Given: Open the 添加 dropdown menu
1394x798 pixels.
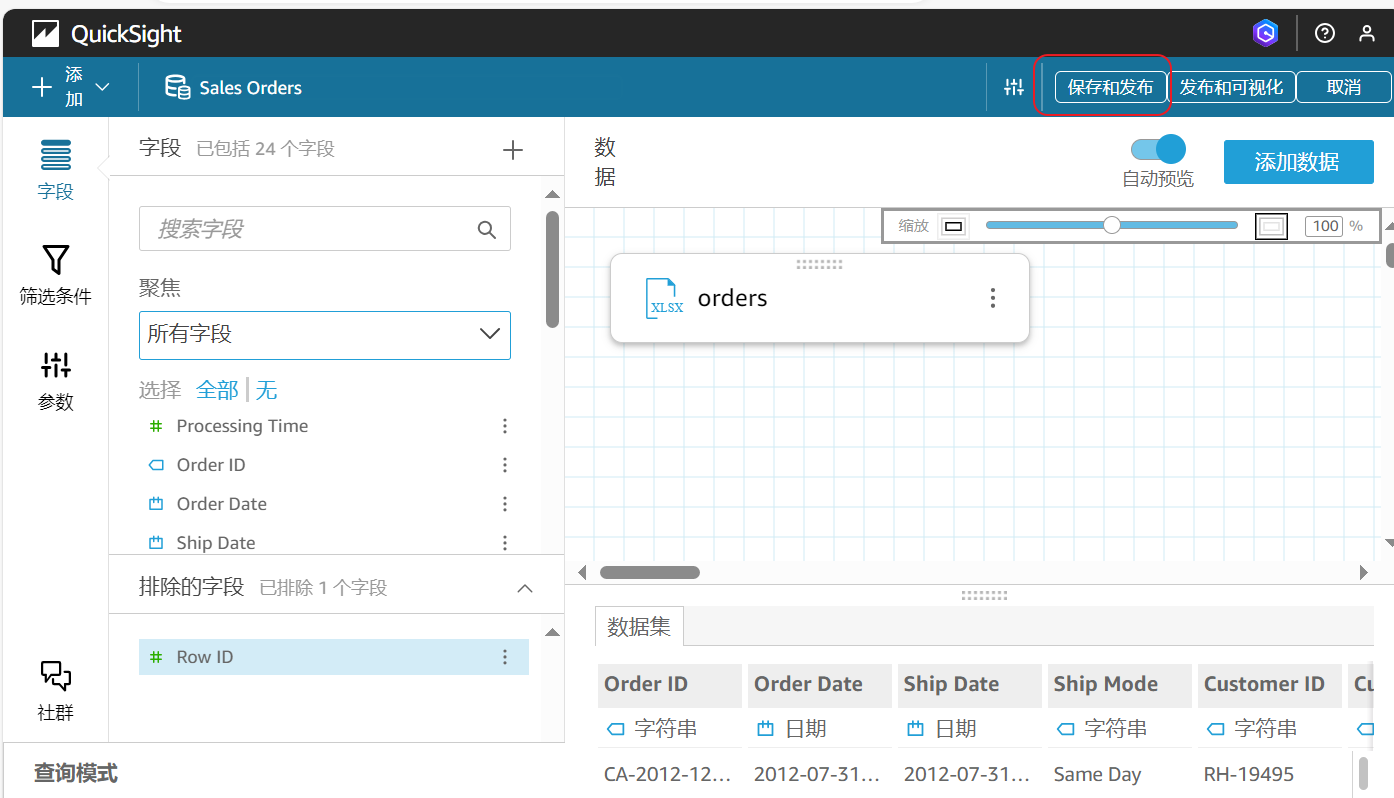Looking at the screenshot, I should [x=72, y=88].
